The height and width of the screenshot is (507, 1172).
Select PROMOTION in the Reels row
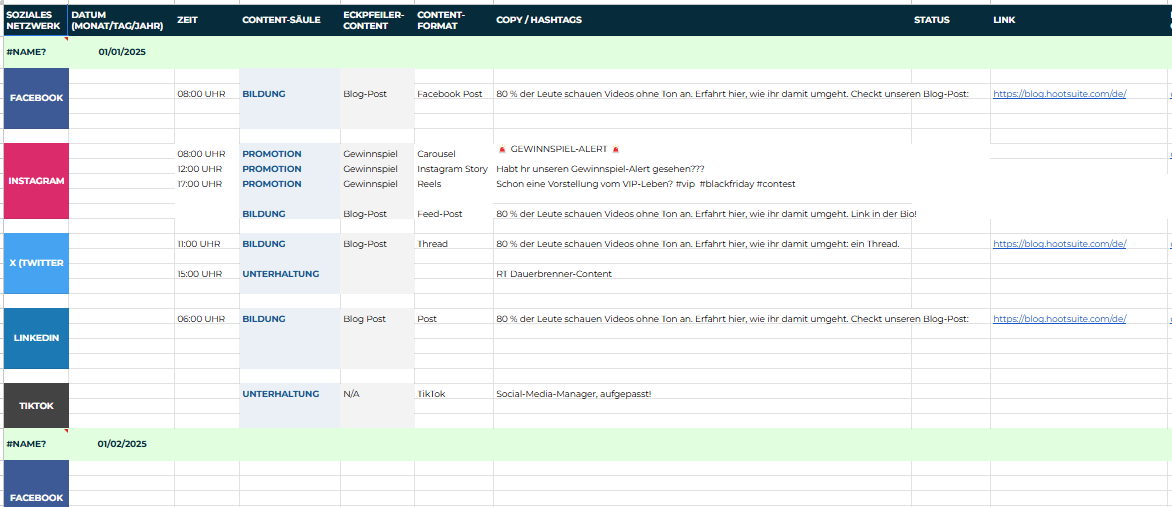pos(272,184)
